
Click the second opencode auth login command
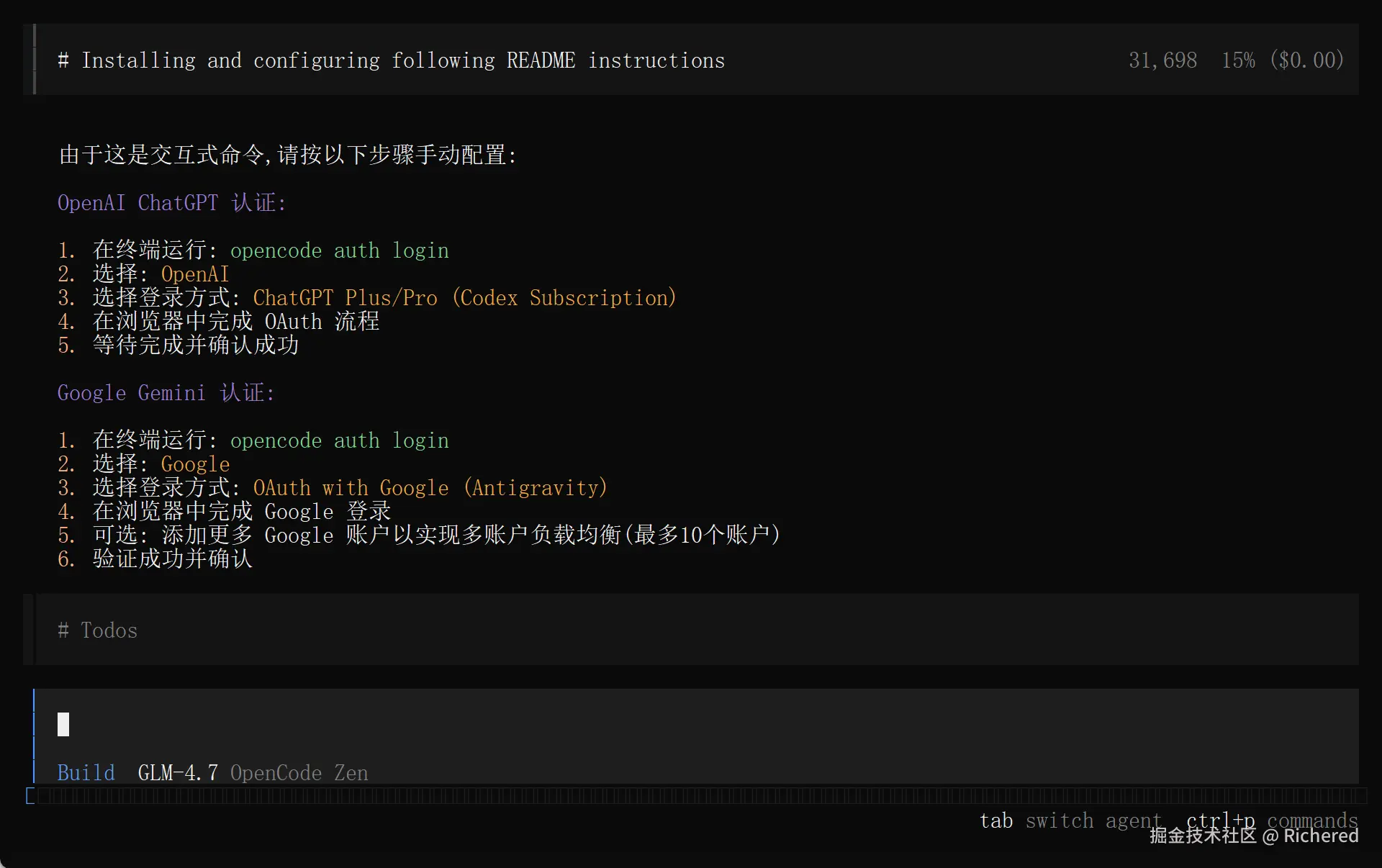[x=339, y=440]
